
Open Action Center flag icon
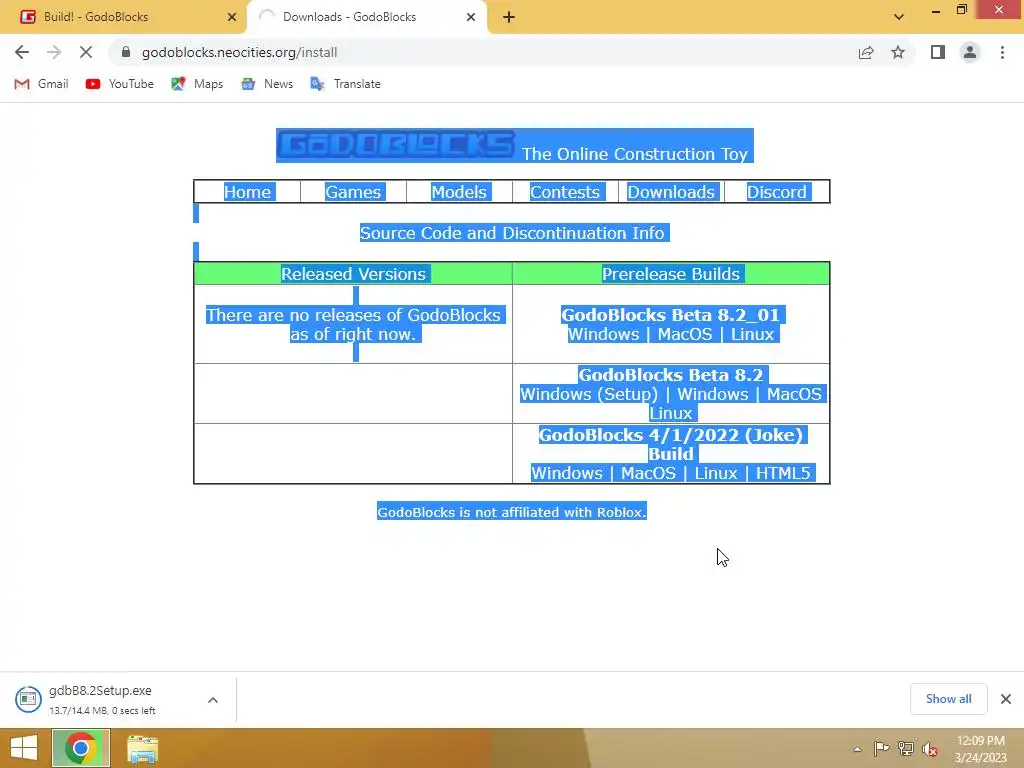881,748
